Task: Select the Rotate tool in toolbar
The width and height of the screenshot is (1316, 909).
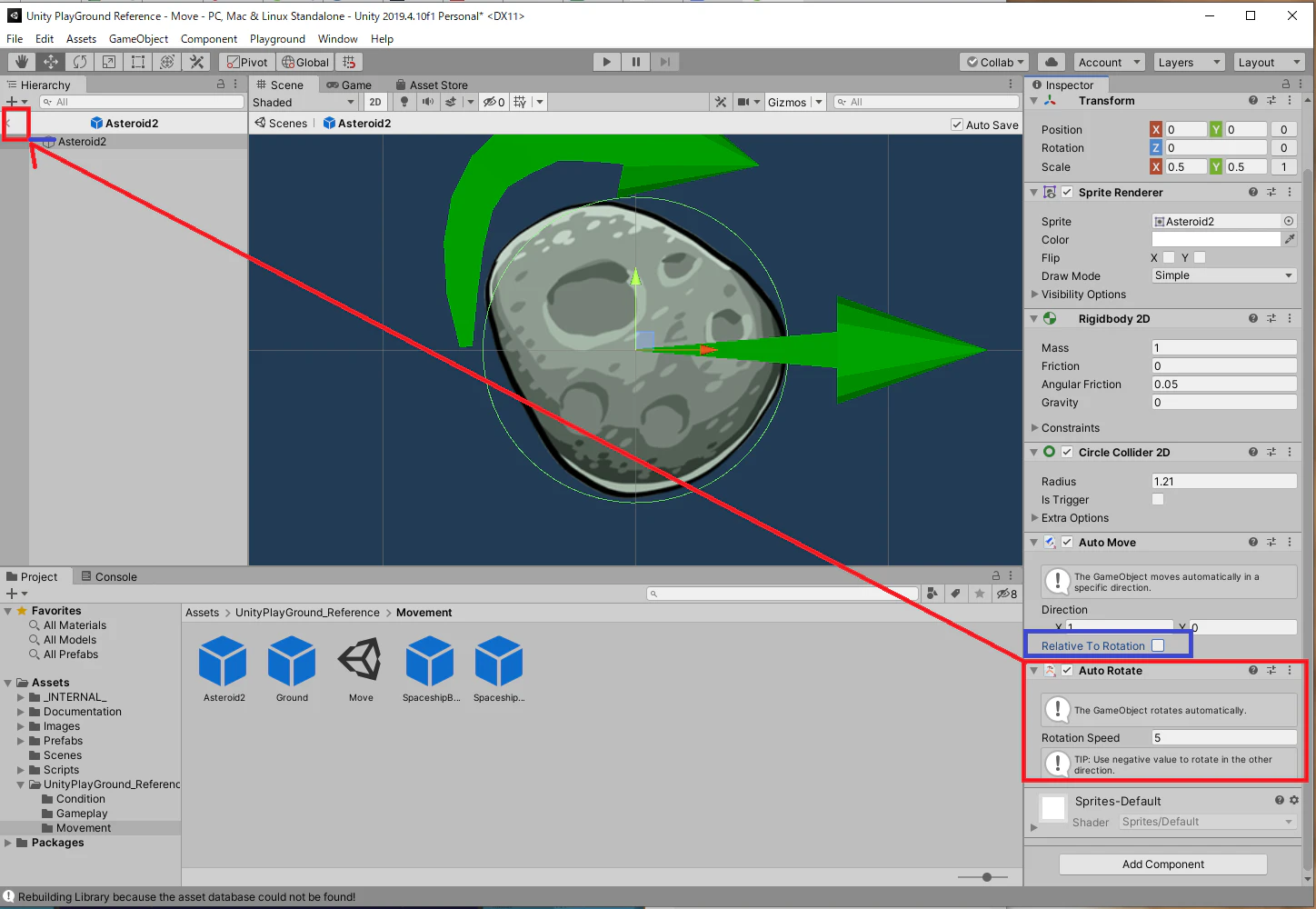Action: (80, 62)
